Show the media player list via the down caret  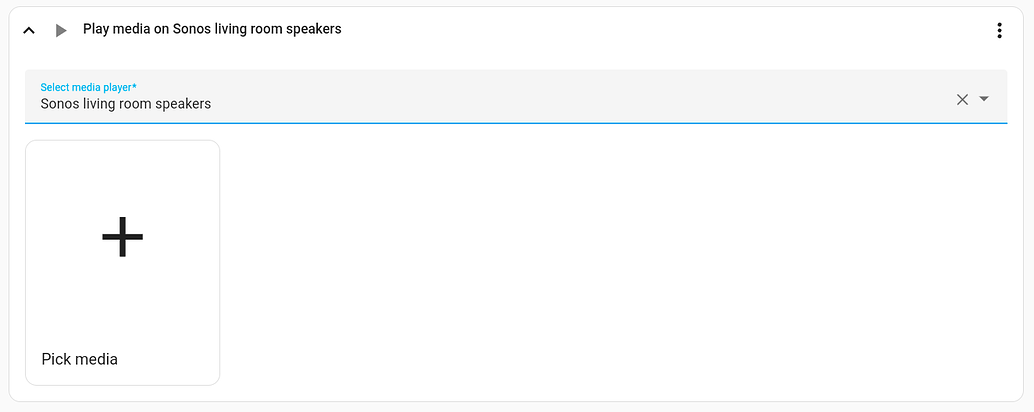984,99
